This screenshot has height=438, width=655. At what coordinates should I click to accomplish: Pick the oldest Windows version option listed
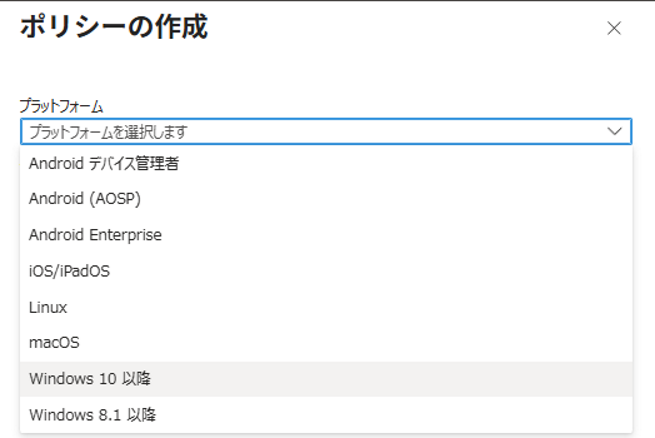(92, 414)
